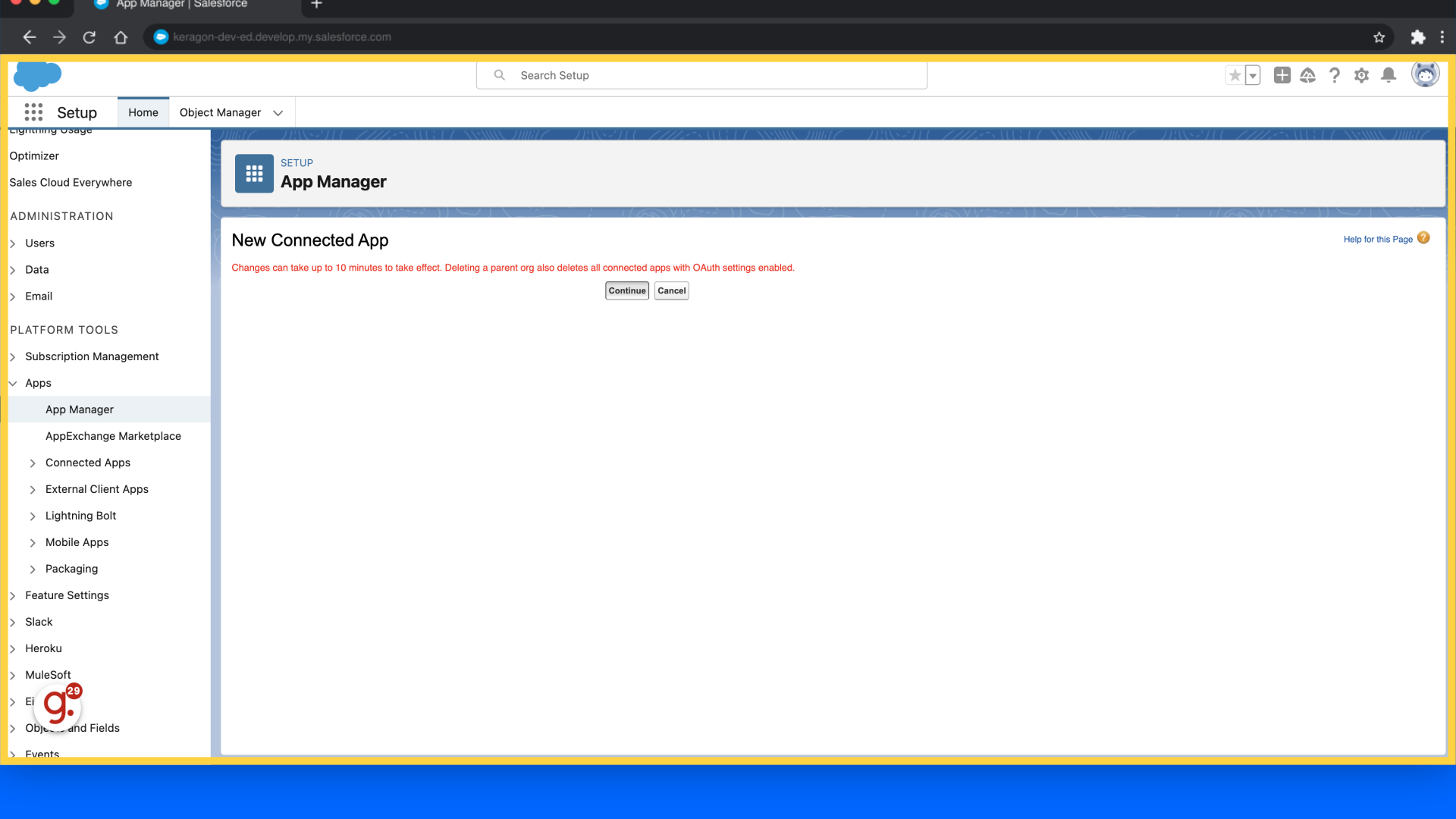The image size is (1456, 819).
Task: Expand the External Client Apps chevron
Action: (x=33, y=489)
